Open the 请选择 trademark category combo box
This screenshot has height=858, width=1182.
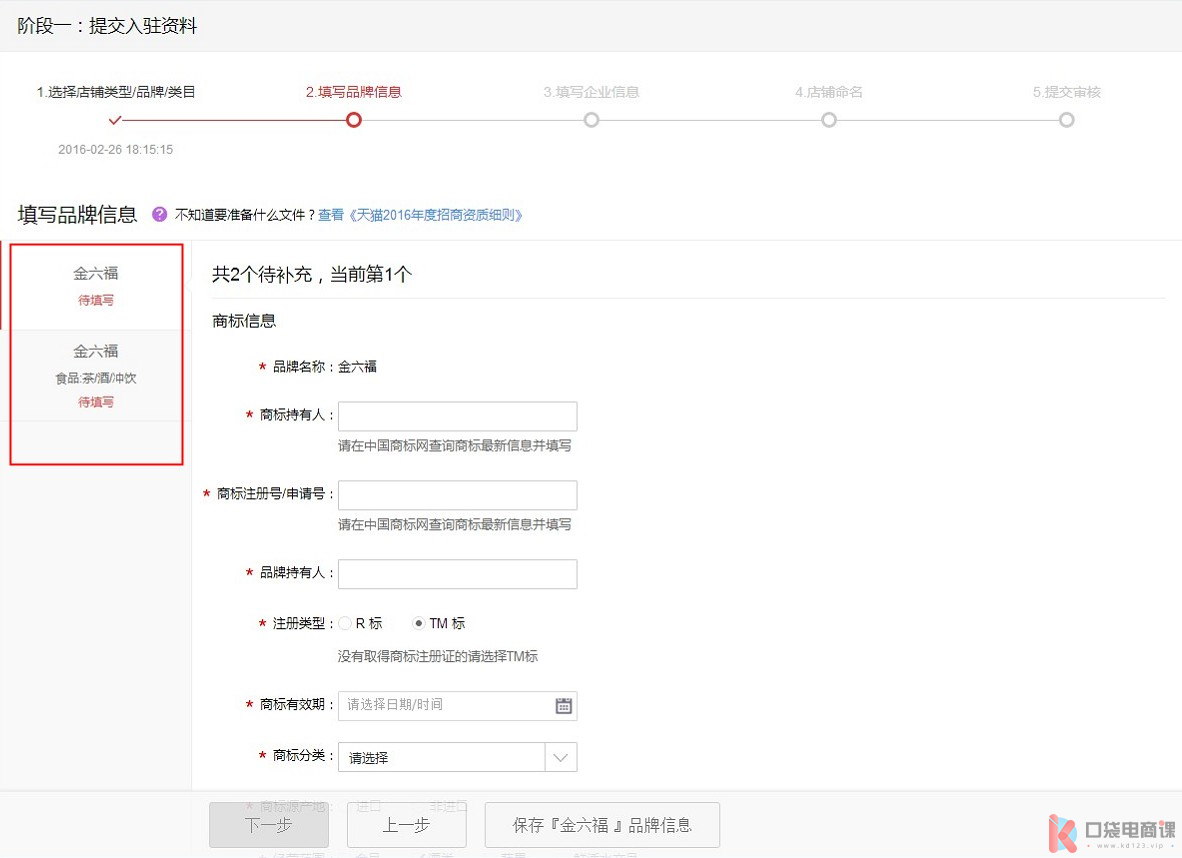(441, 757)
